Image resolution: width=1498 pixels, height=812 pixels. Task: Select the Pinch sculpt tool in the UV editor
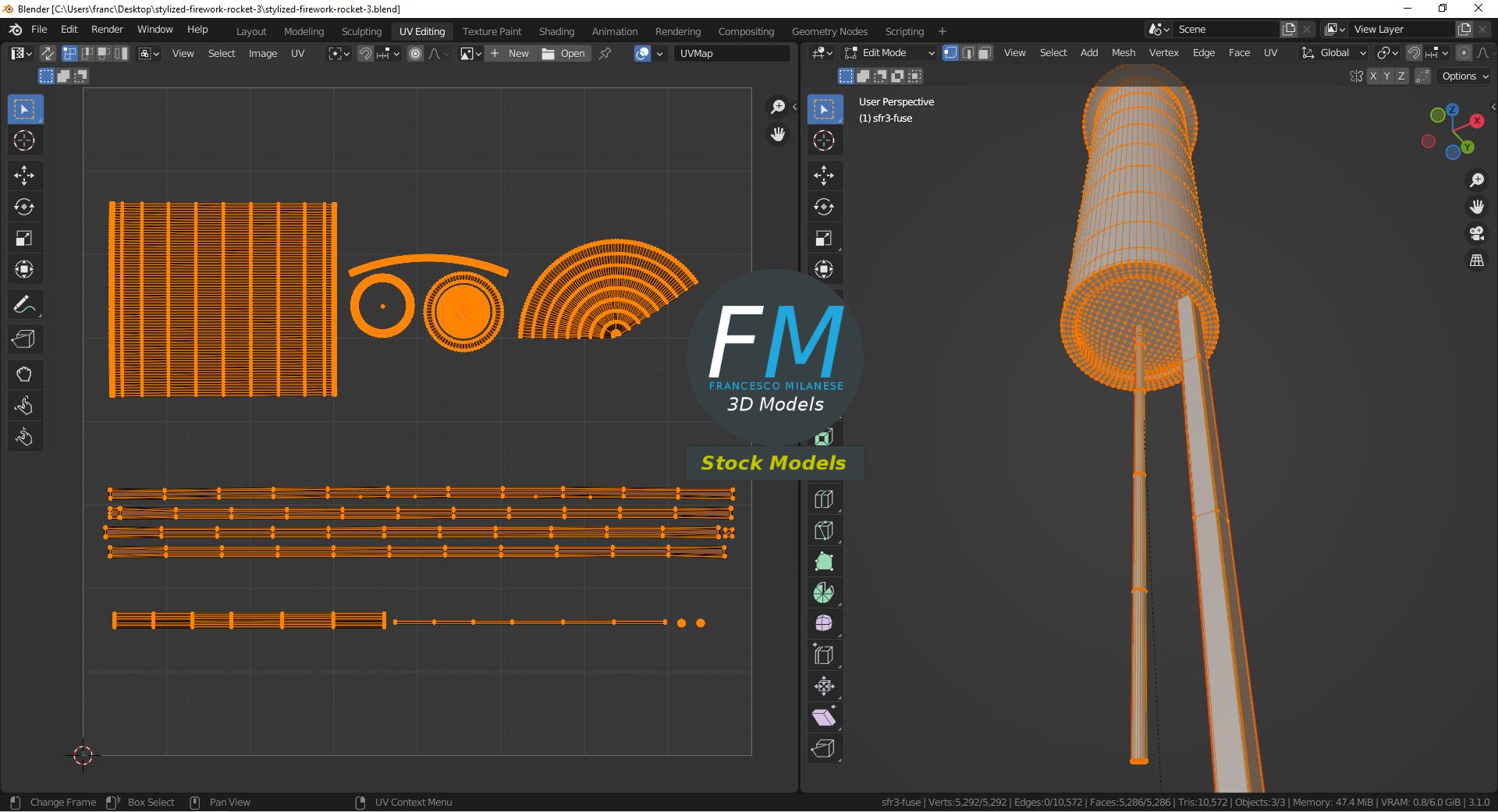point(24,437)
